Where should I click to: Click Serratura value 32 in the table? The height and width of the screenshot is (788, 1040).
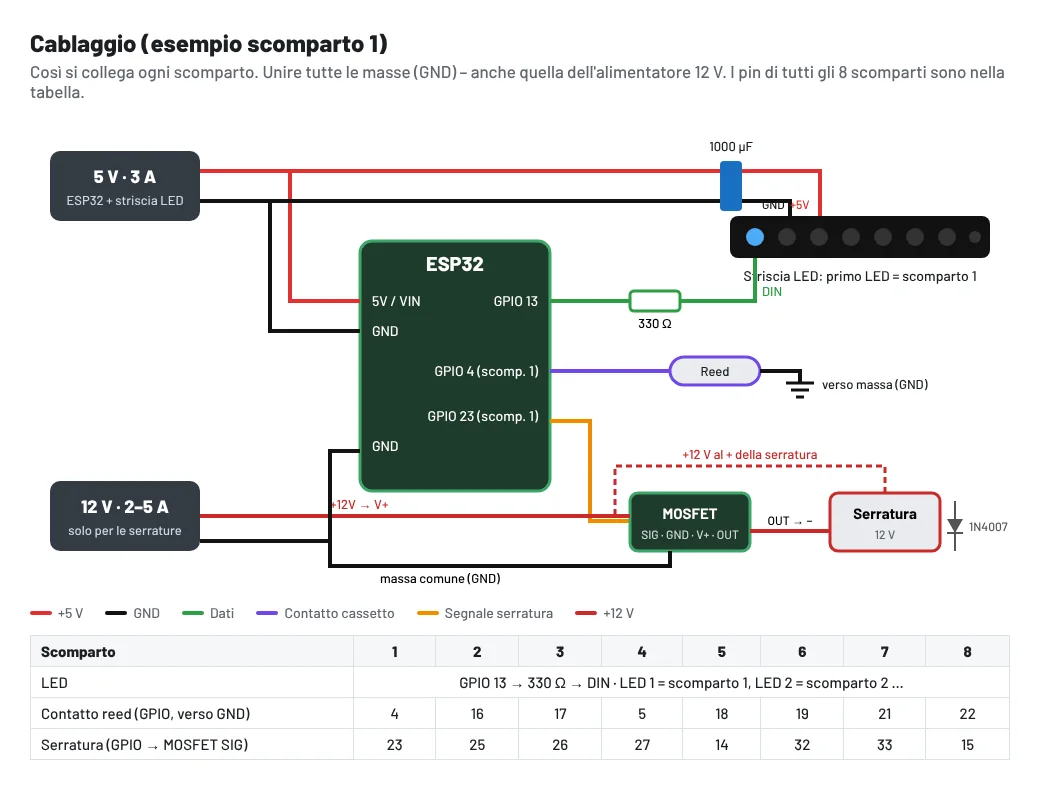coord(802,745)
